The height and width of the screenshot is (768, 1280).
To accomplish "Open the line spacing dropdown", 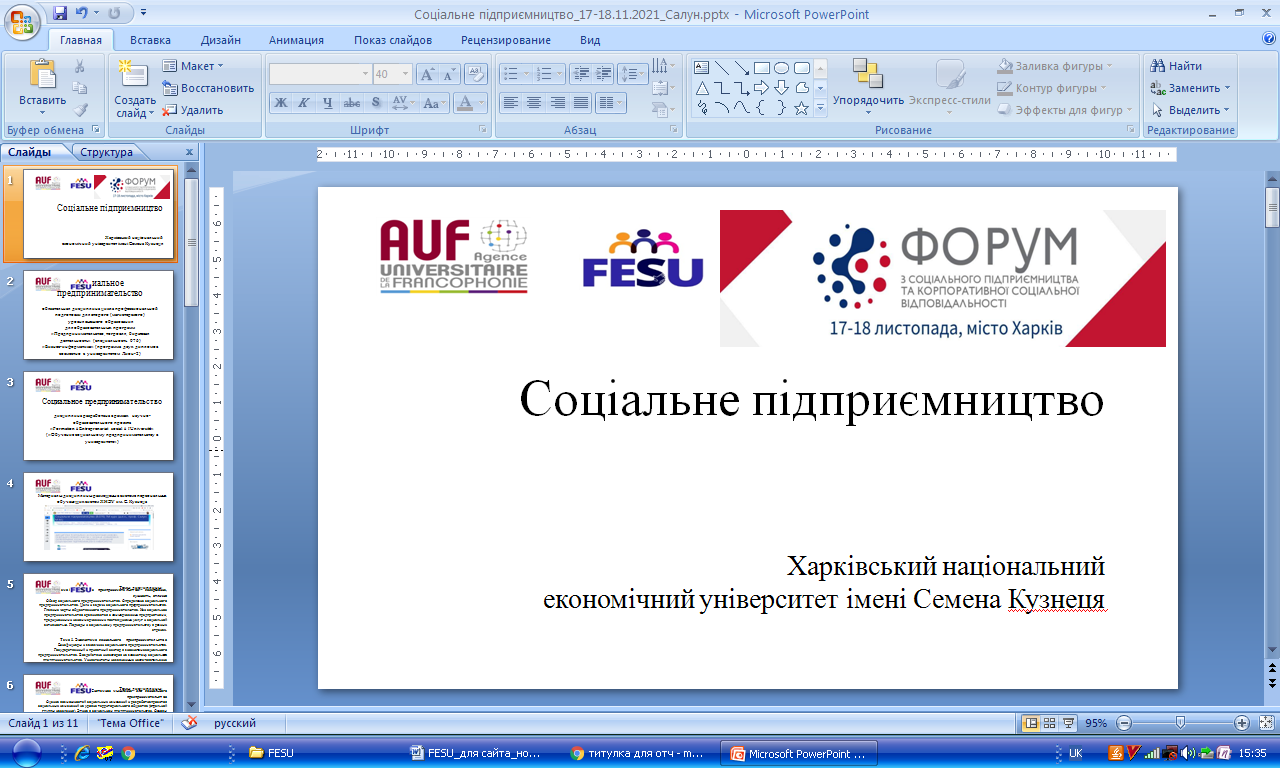I will coord(633,74).
